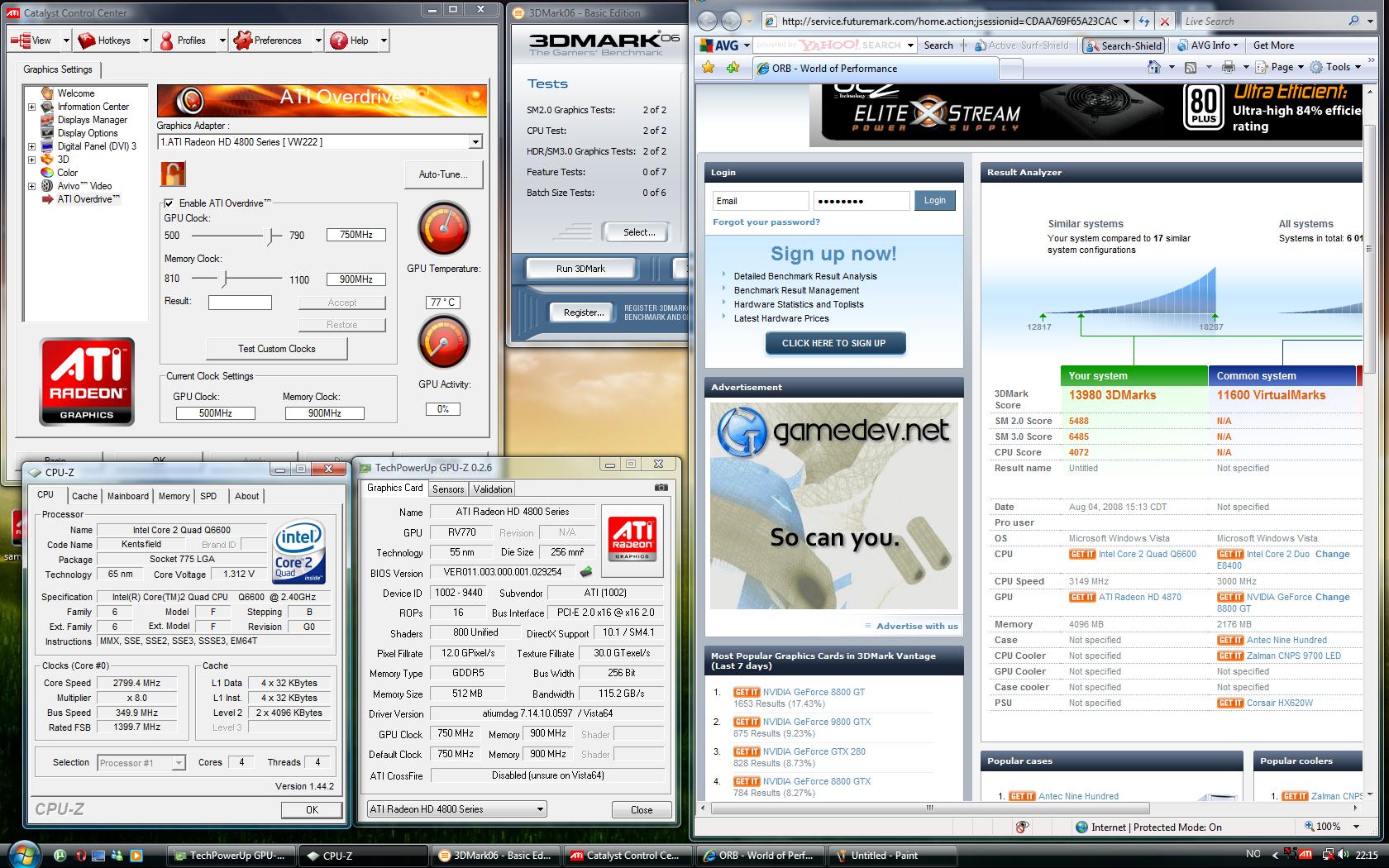Expand Digital Panel (DVI) 3 node
This screenshot has width=1389, height=868.
point(32,146)
